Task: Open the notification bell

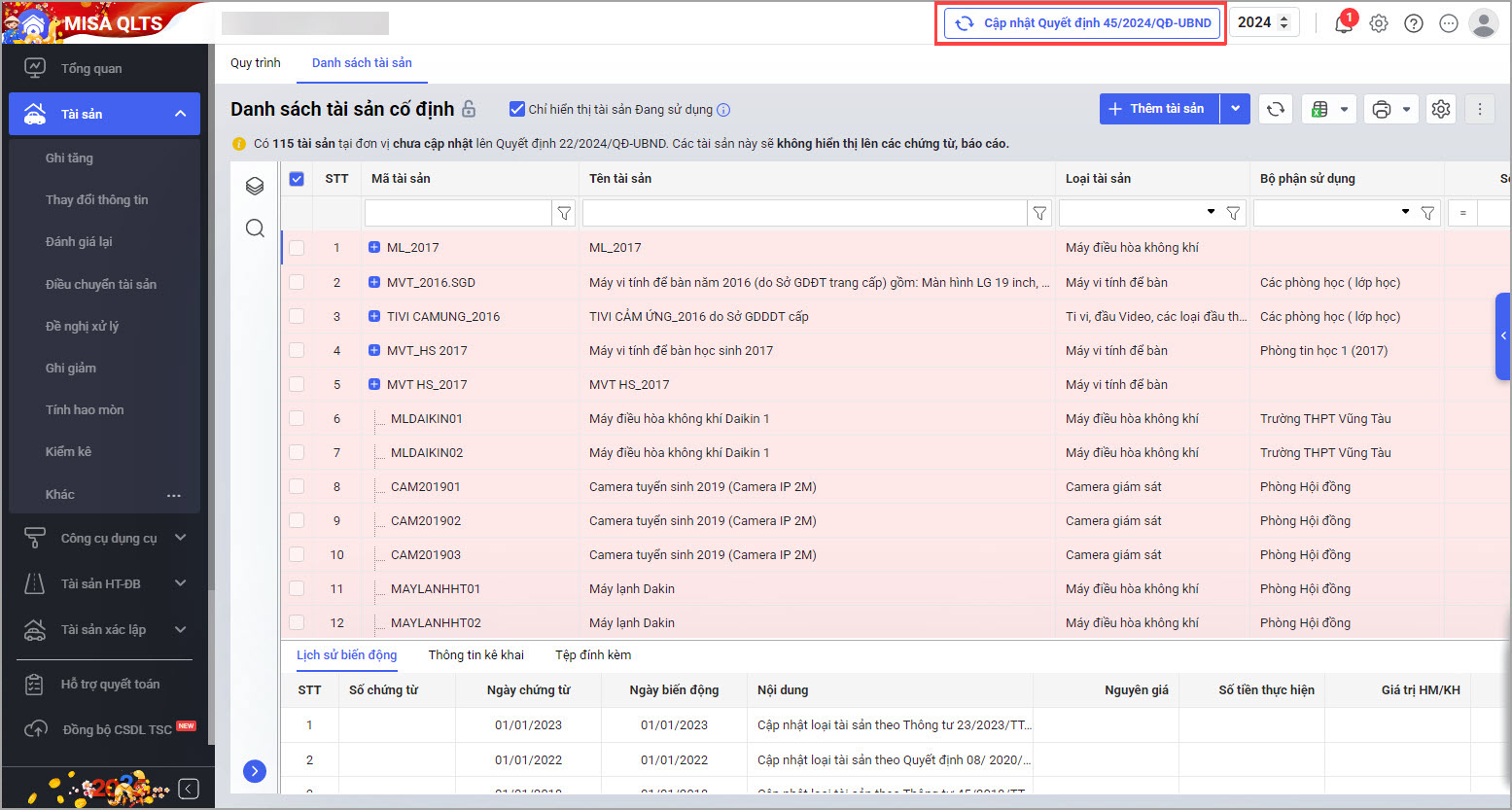Action: [x=1344, y=23]
